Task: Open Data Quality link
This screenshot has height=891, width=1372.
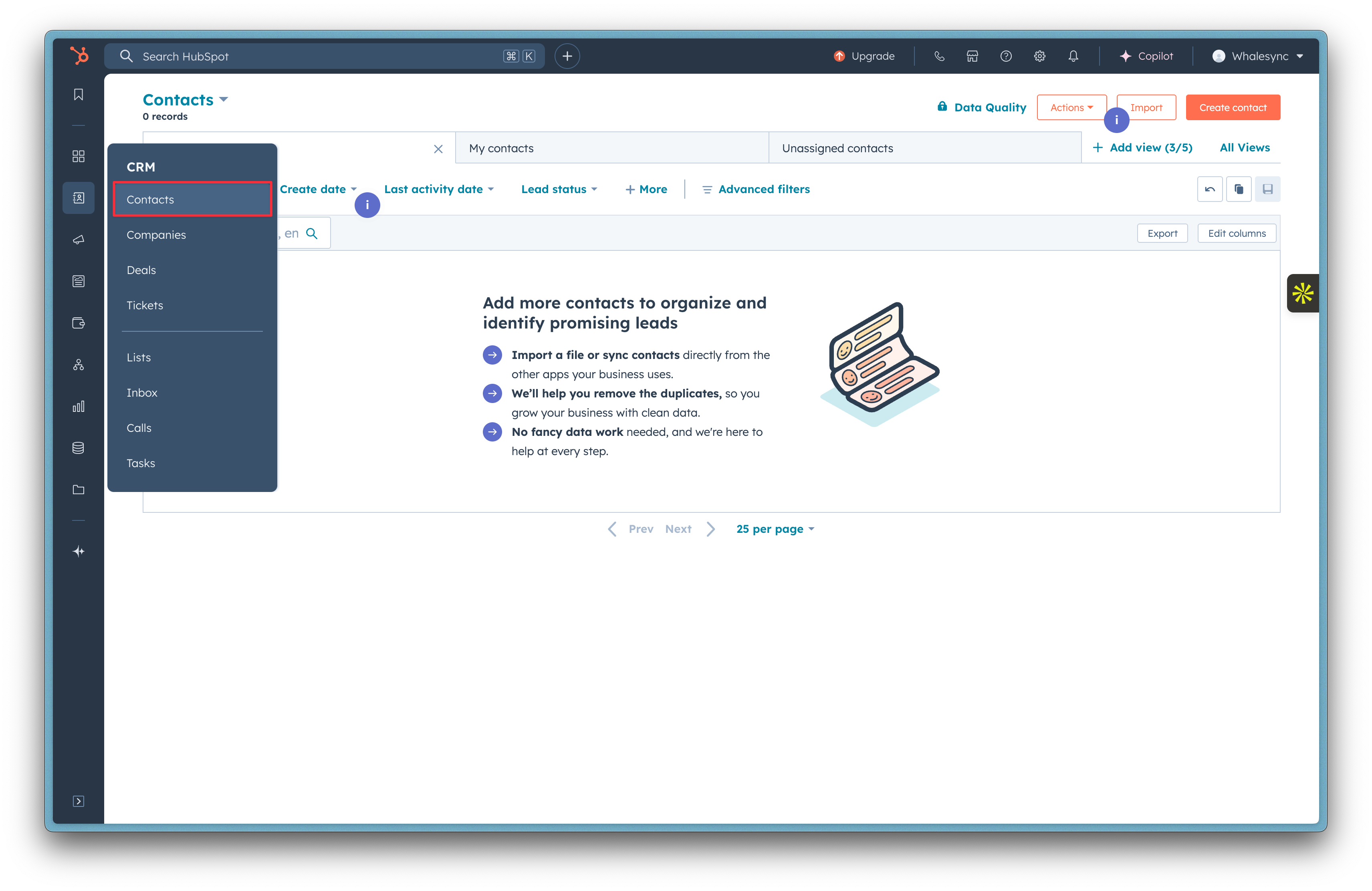Action: pos(981,107)
